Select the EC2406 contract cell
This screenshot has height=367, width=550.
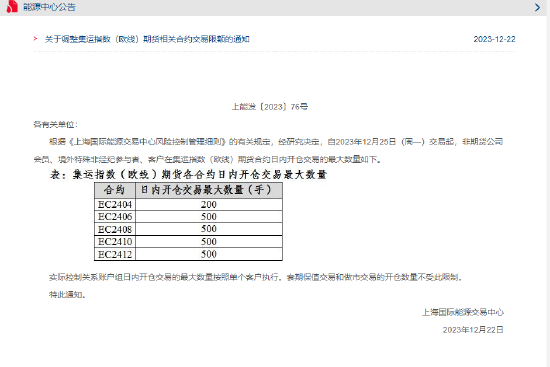coord(115,217)
